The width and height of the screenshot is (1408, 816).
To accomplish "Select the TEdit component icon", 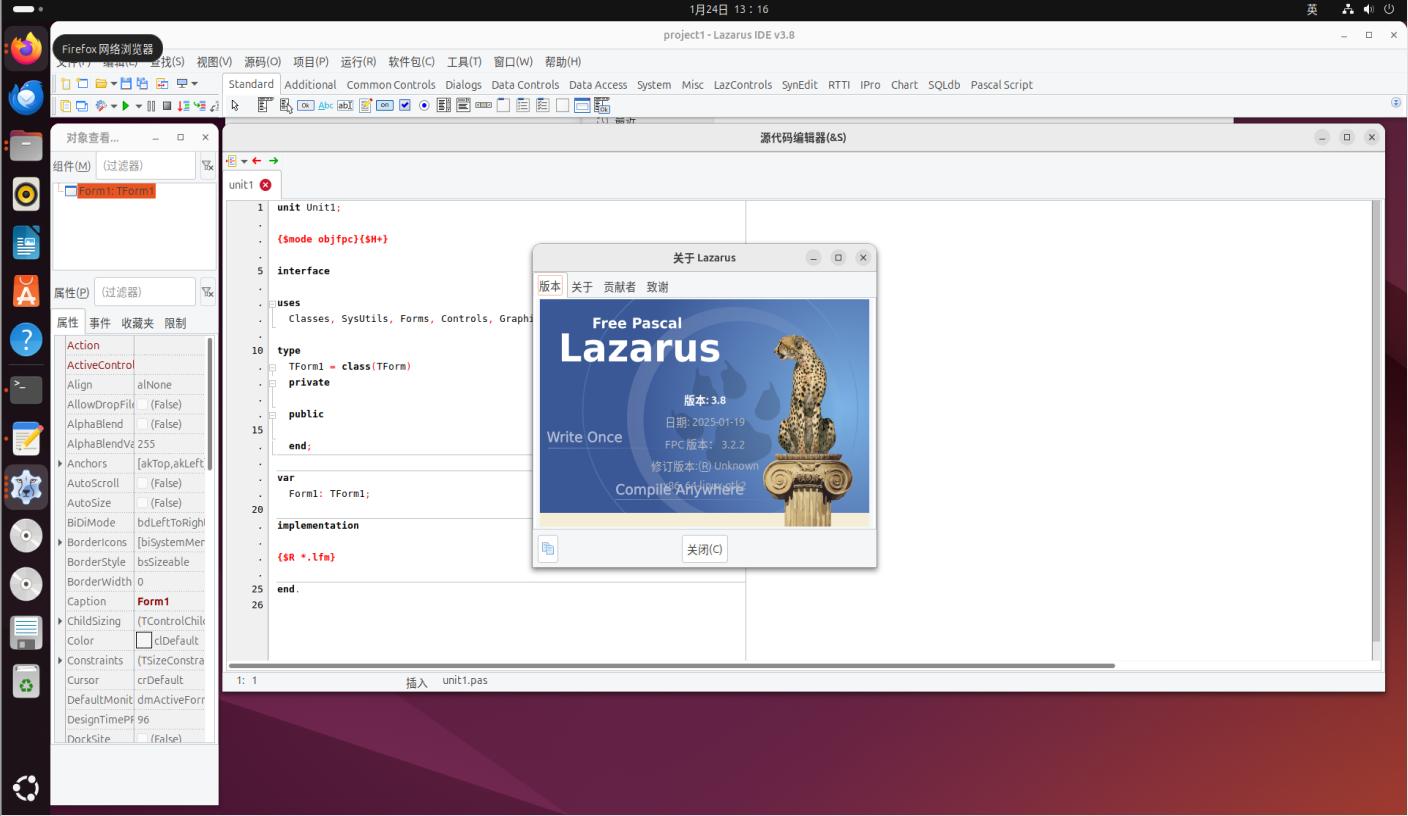I will (345, 105).
